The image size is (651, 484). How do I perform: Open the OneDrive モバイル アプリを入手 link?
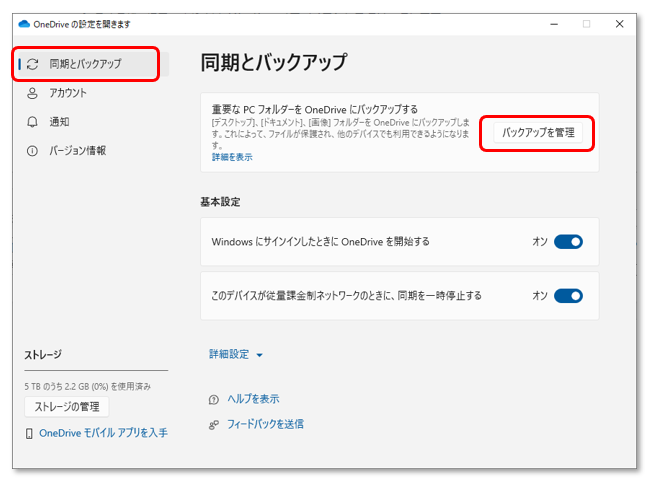103,433
